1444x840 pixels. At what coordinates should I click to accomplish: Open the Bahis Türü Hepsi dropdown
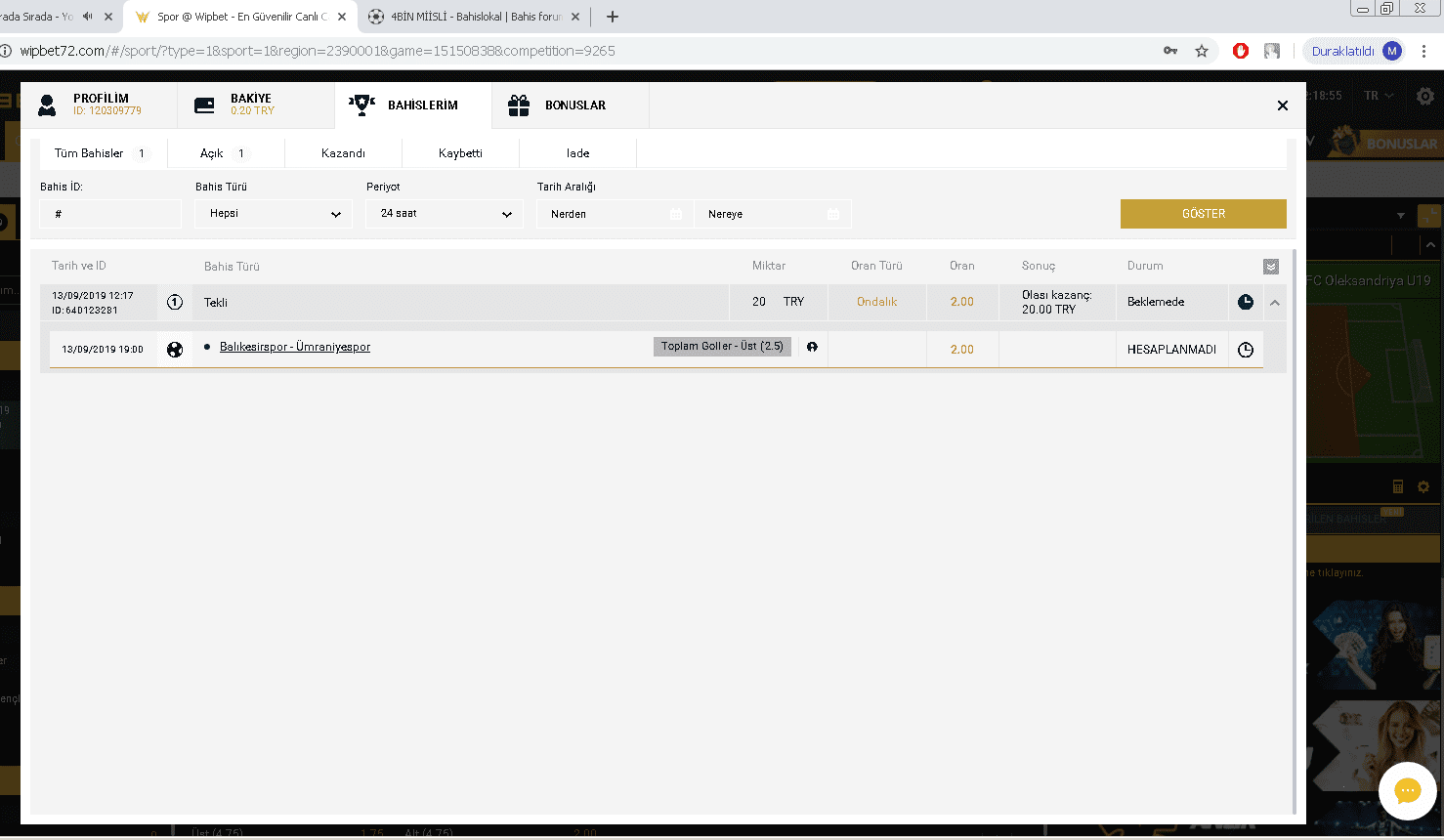(x=274, y=214)
